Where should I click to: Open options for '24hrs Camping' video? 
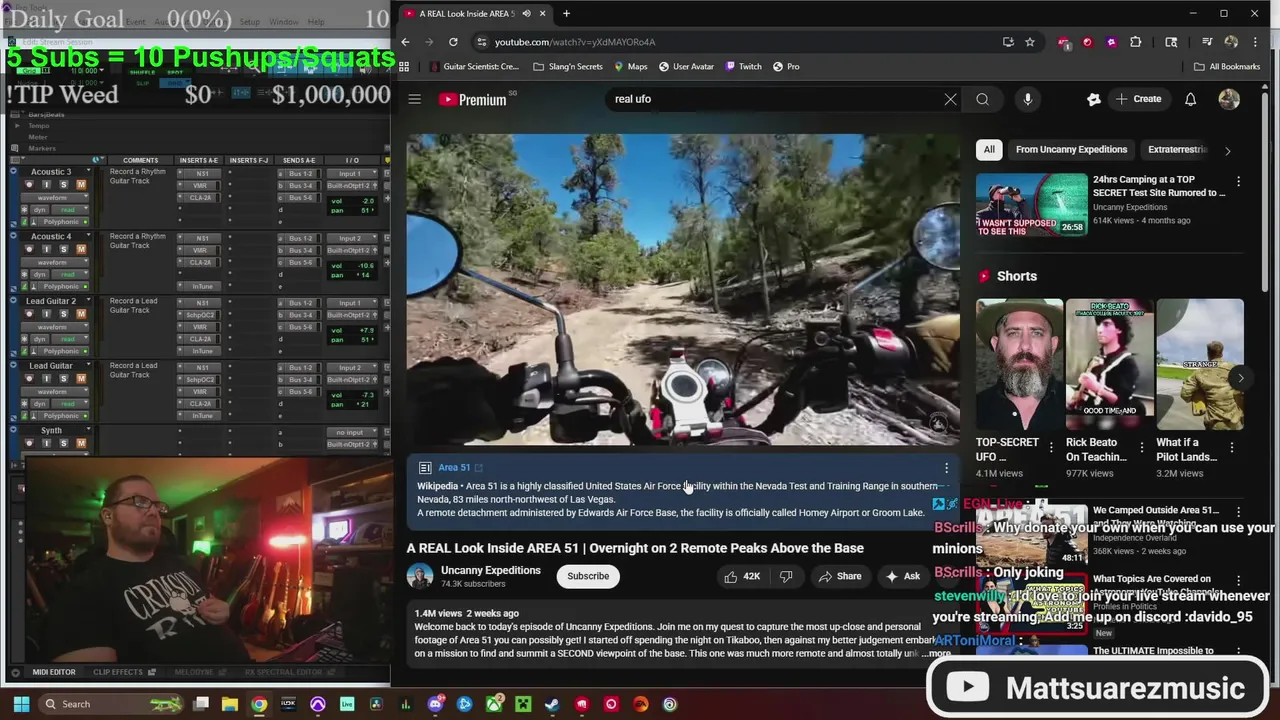pos(1238,181)
